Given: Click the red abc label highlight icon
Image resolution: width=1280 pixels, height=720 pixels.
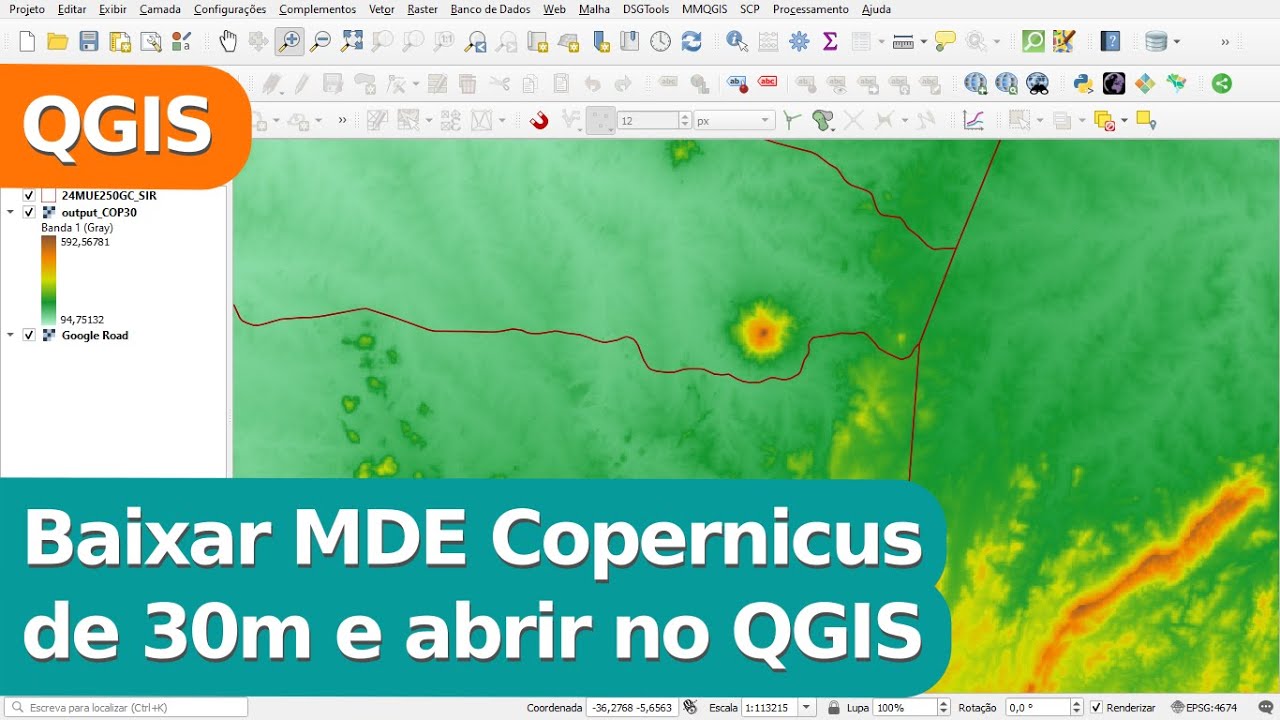Looking at the screenshot, I should pos(768,82).
